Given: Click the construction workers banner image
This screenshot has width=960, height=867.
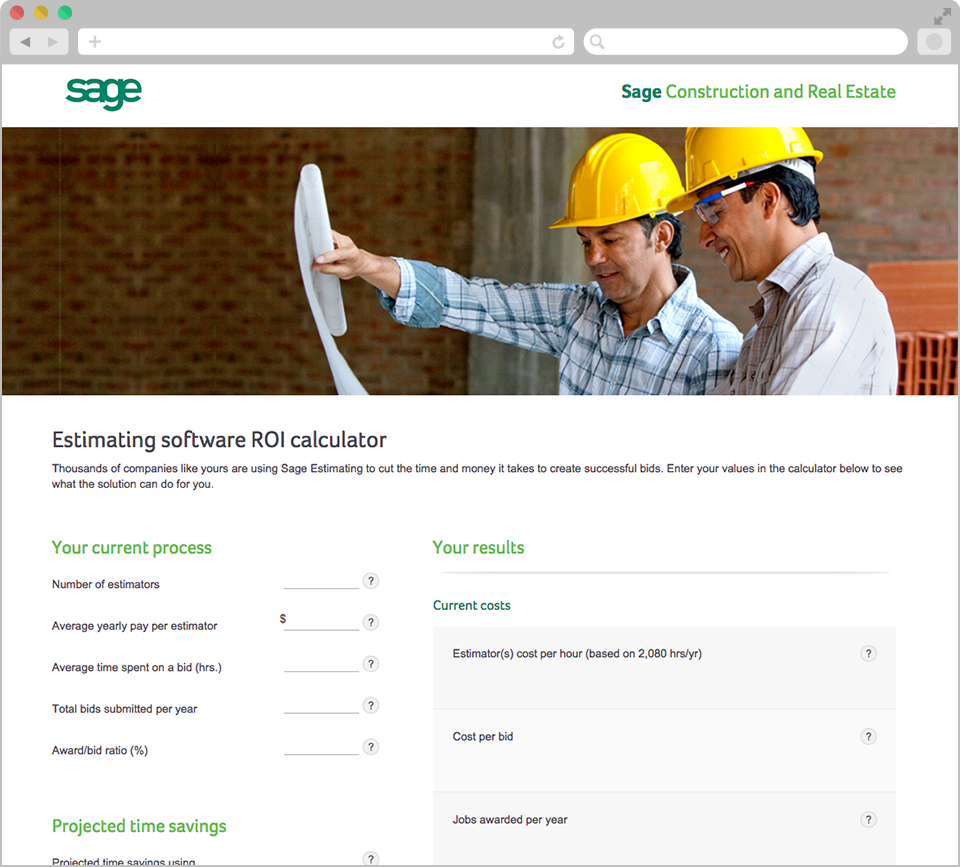Looking at the screenshot, I should tap(480, 261).
